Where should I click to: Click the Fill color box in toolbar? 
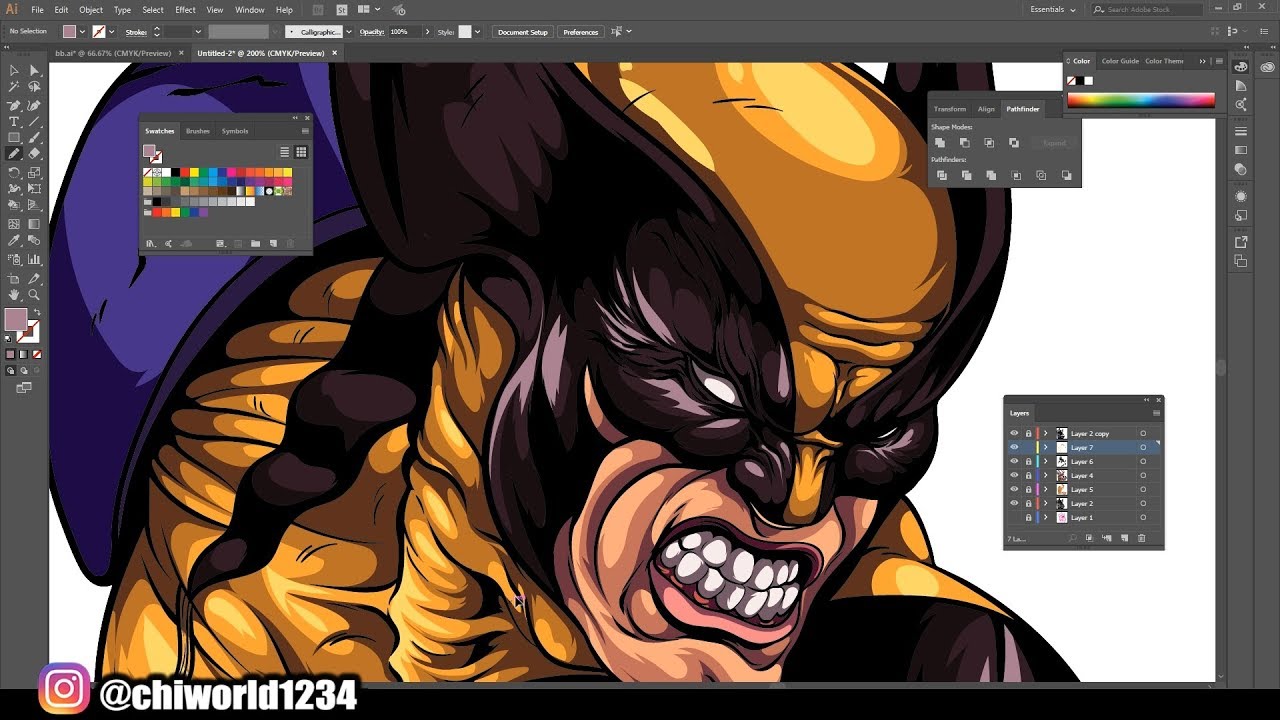pyautogui.click(x=16, y=319)
